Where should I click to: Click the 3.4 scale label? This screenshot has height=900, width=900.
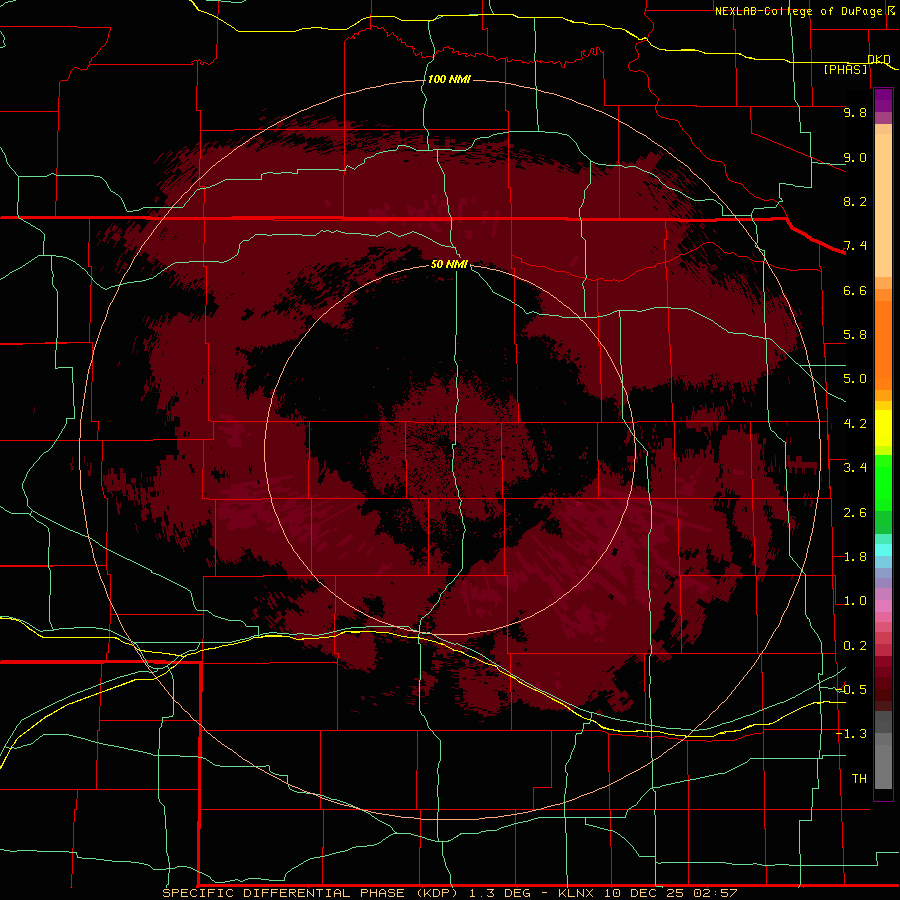tap(855, 468)
